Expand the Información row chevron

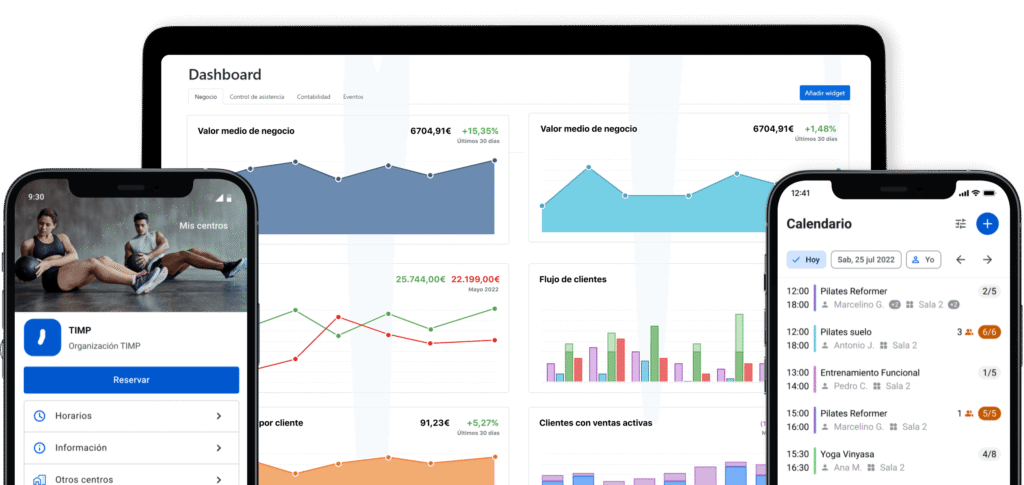coord(218,448)
